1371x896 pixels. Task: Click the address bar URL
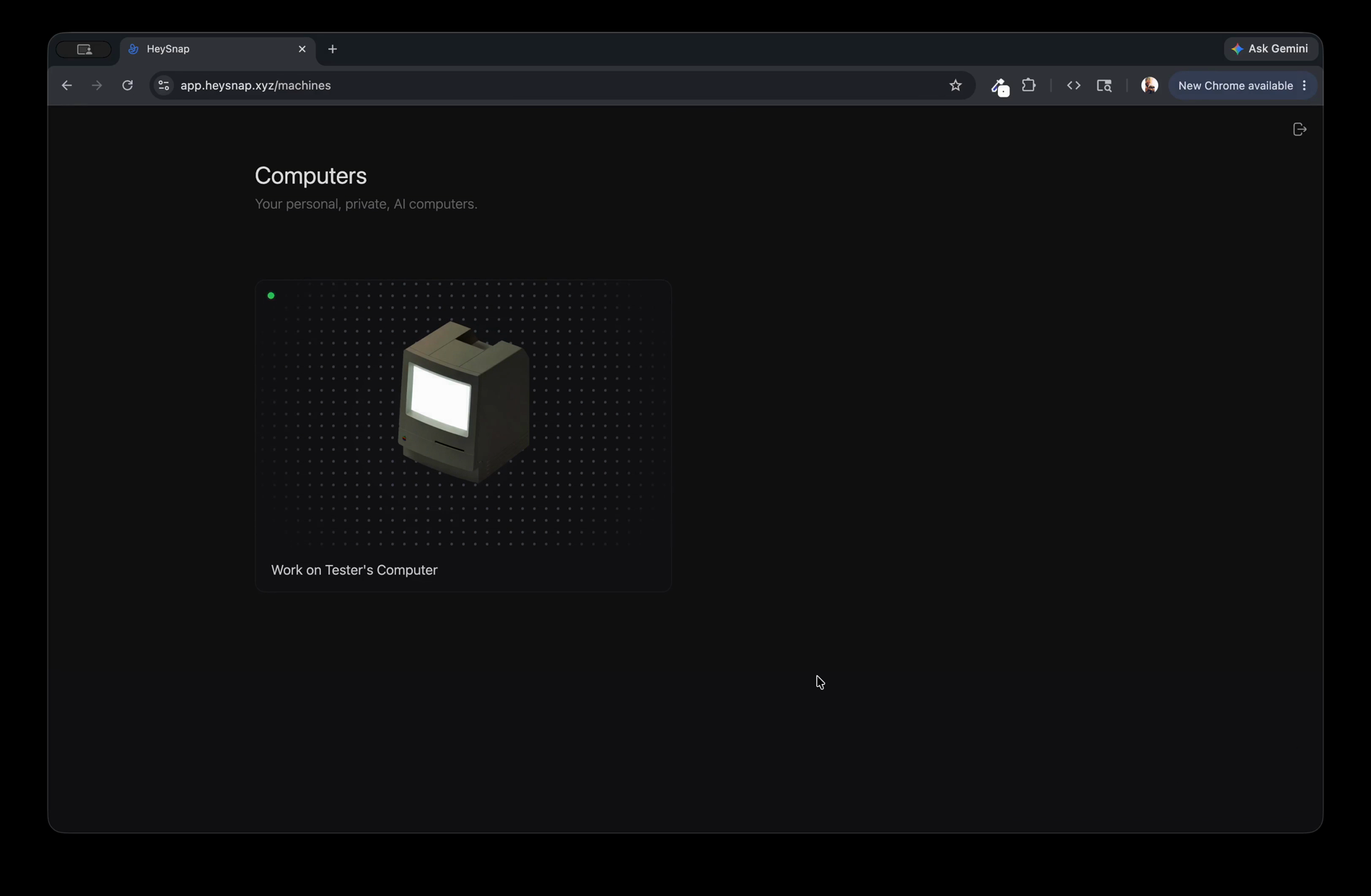(x=255, y=85)
